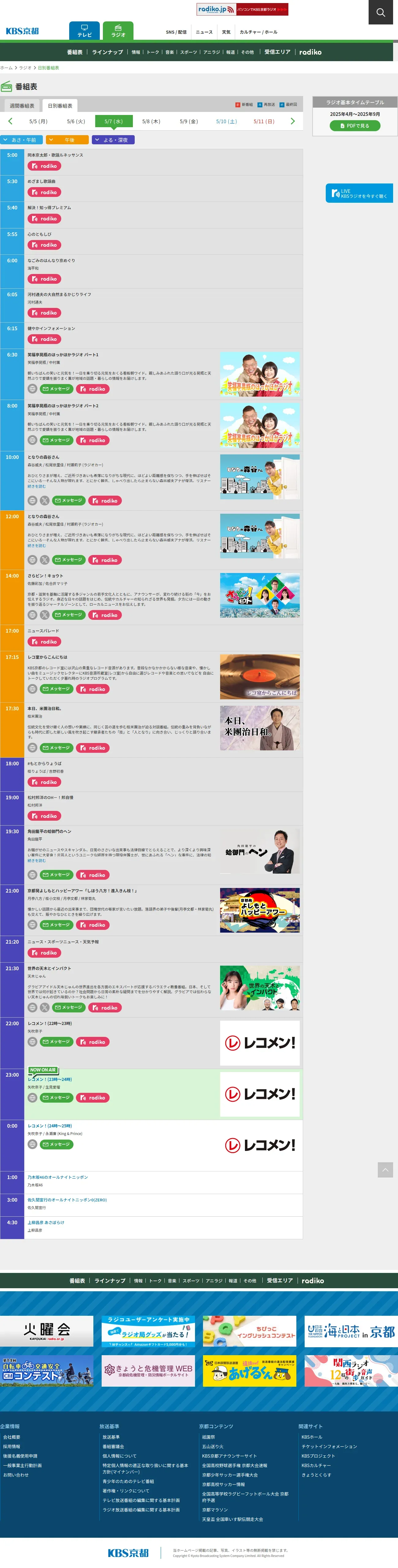Screen dimensions: 398x1568
Task: Open the PDFで見る timetable button
Action: 355,126
